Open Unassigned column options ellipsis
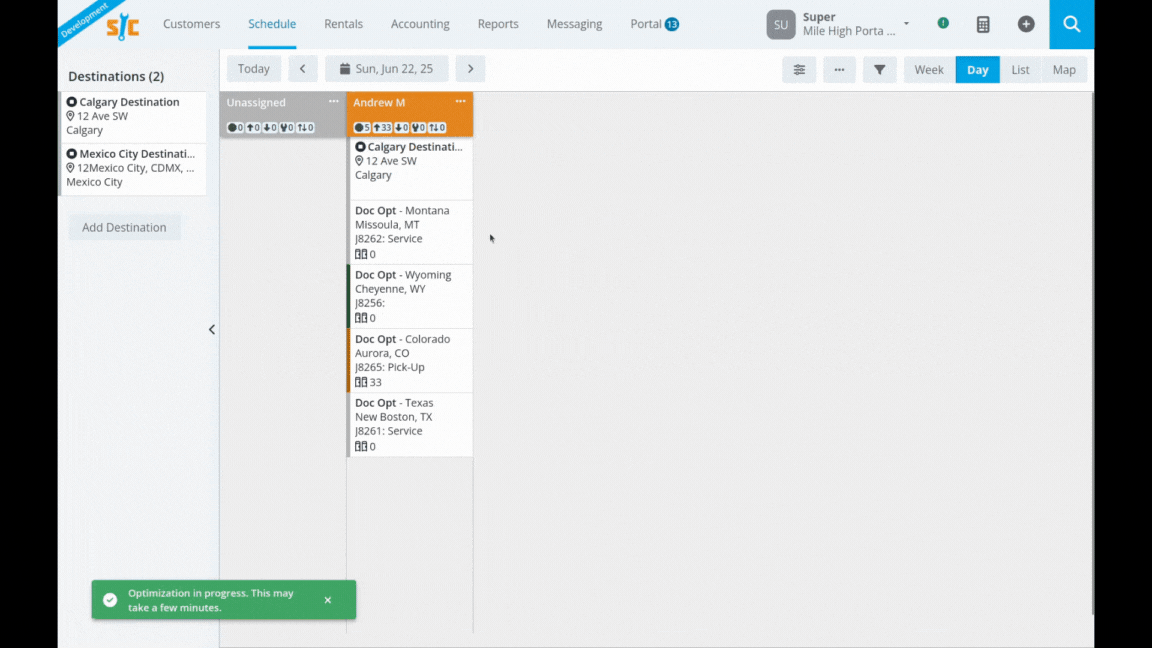1152x648 pixels. (334, 101)
